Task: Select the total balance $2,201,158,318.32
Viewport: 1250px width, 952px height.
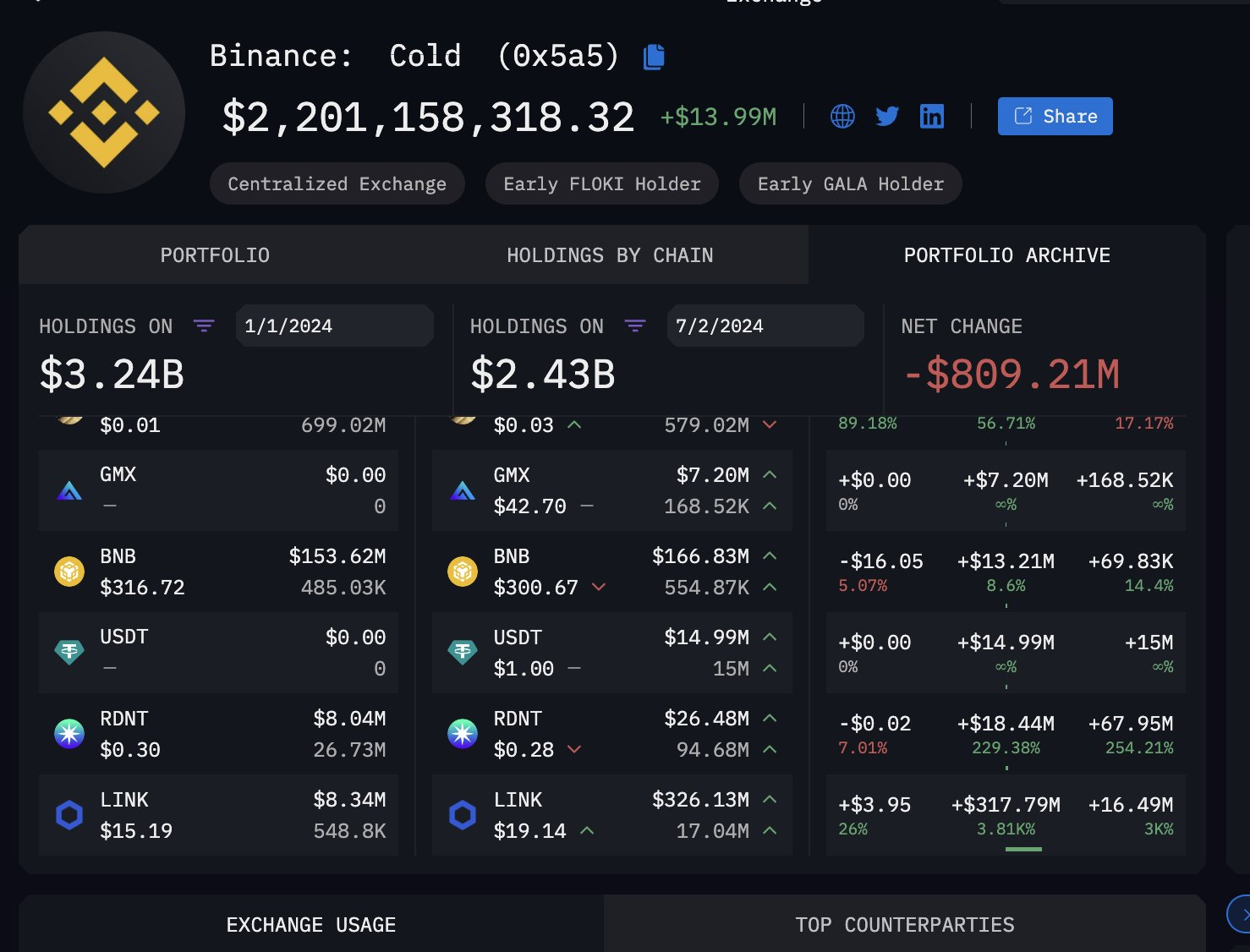Action: coord(428,117)
